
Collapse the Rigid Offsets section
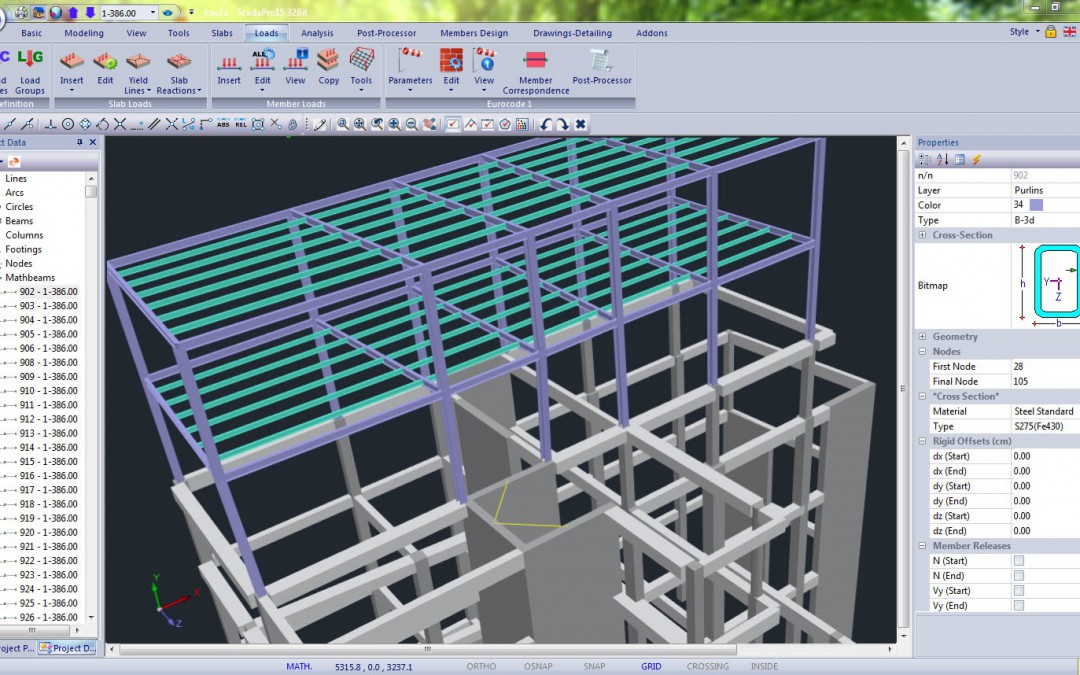coord(923,440)
